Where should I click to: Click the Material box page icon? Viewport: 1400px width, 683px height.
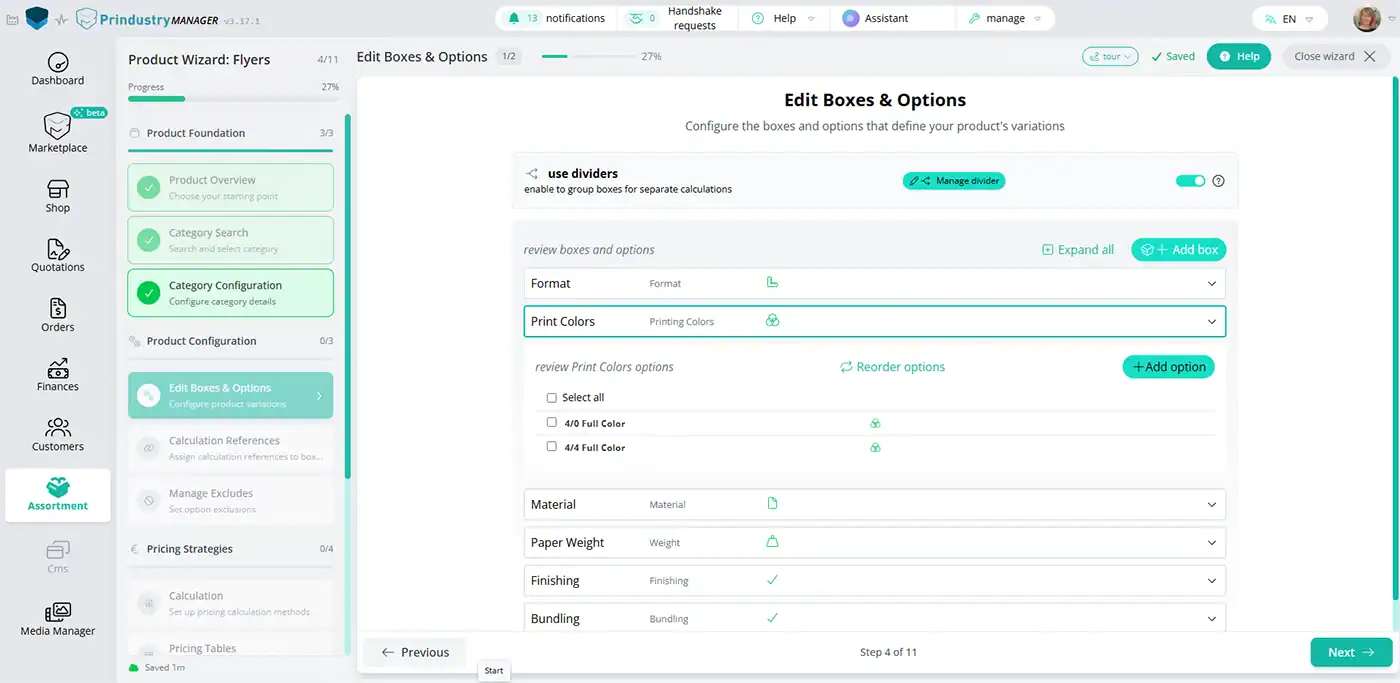click(772, 504)
